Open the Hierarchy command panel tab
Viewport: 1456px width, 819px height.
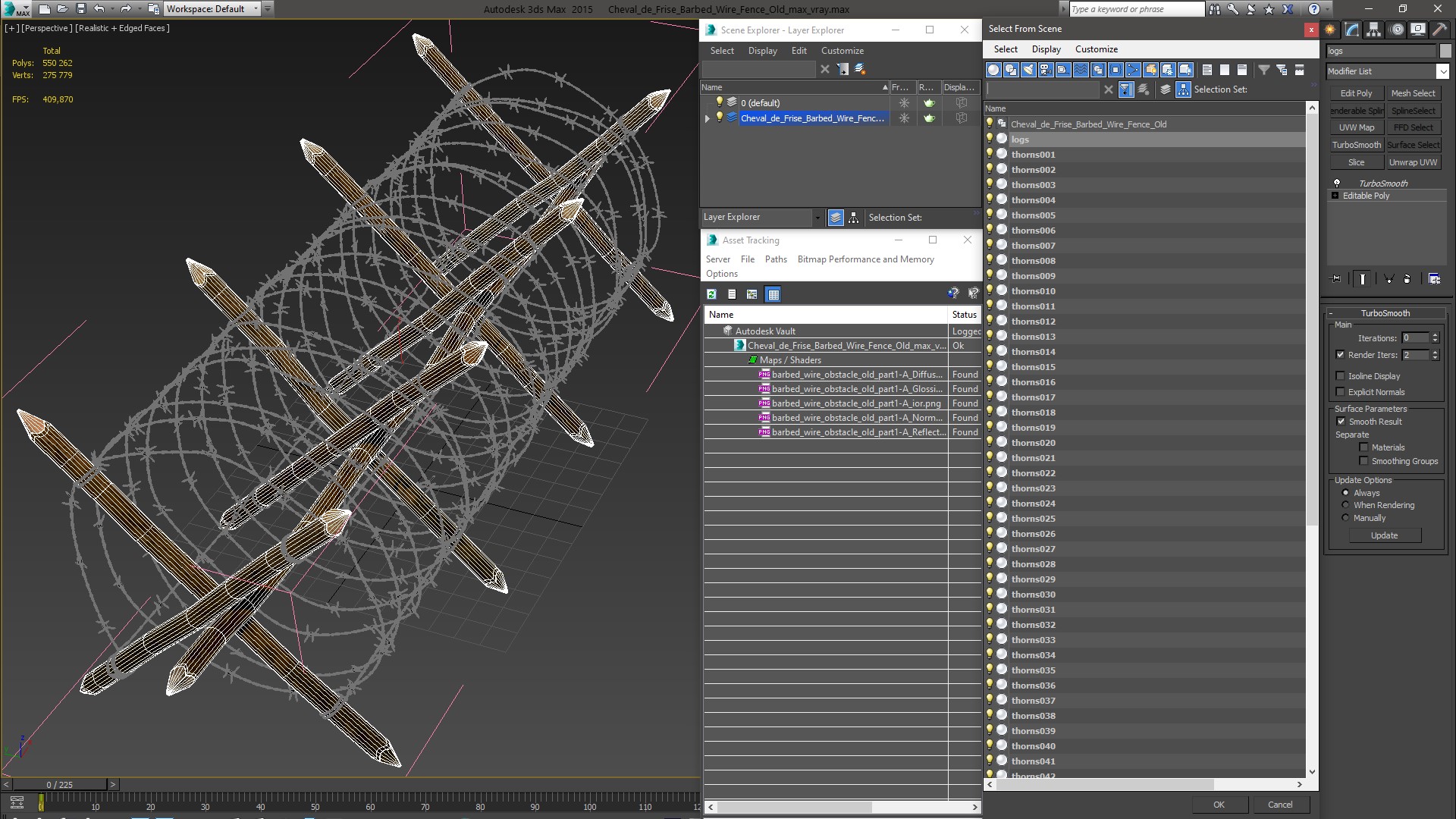click(x=1374, y=30)
